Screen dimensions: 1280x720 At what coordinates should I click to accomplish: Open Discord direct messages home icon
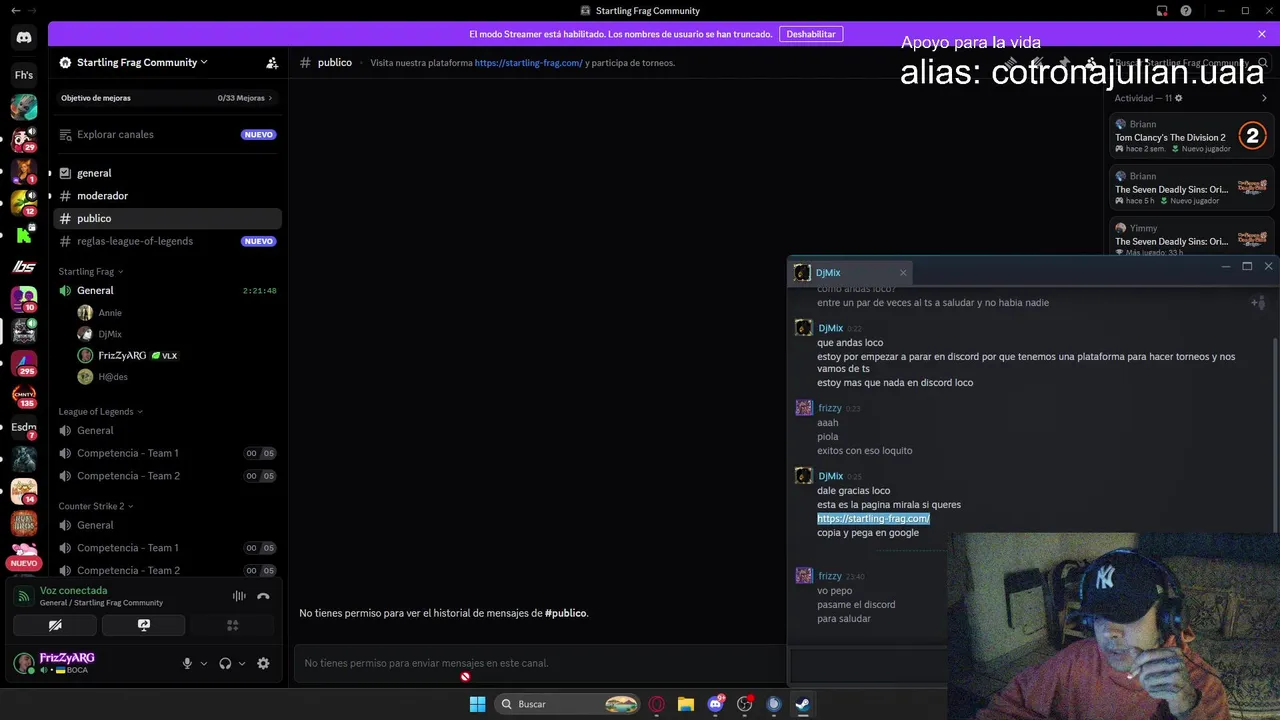(x=24, y=37)
